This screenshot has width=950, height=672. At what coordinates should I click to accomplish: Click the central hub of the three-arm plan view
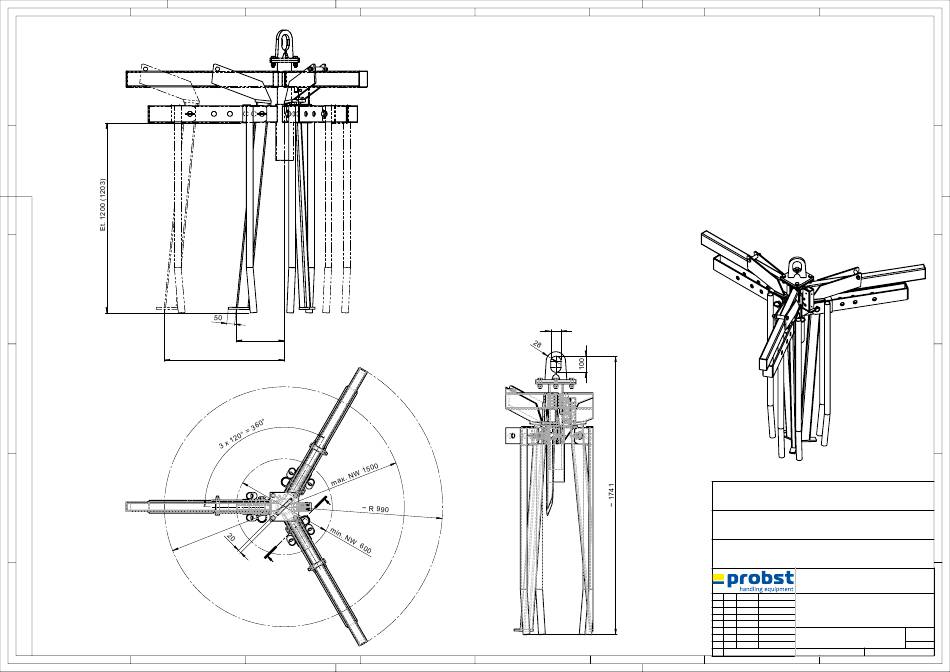click(x=283, y=505)
